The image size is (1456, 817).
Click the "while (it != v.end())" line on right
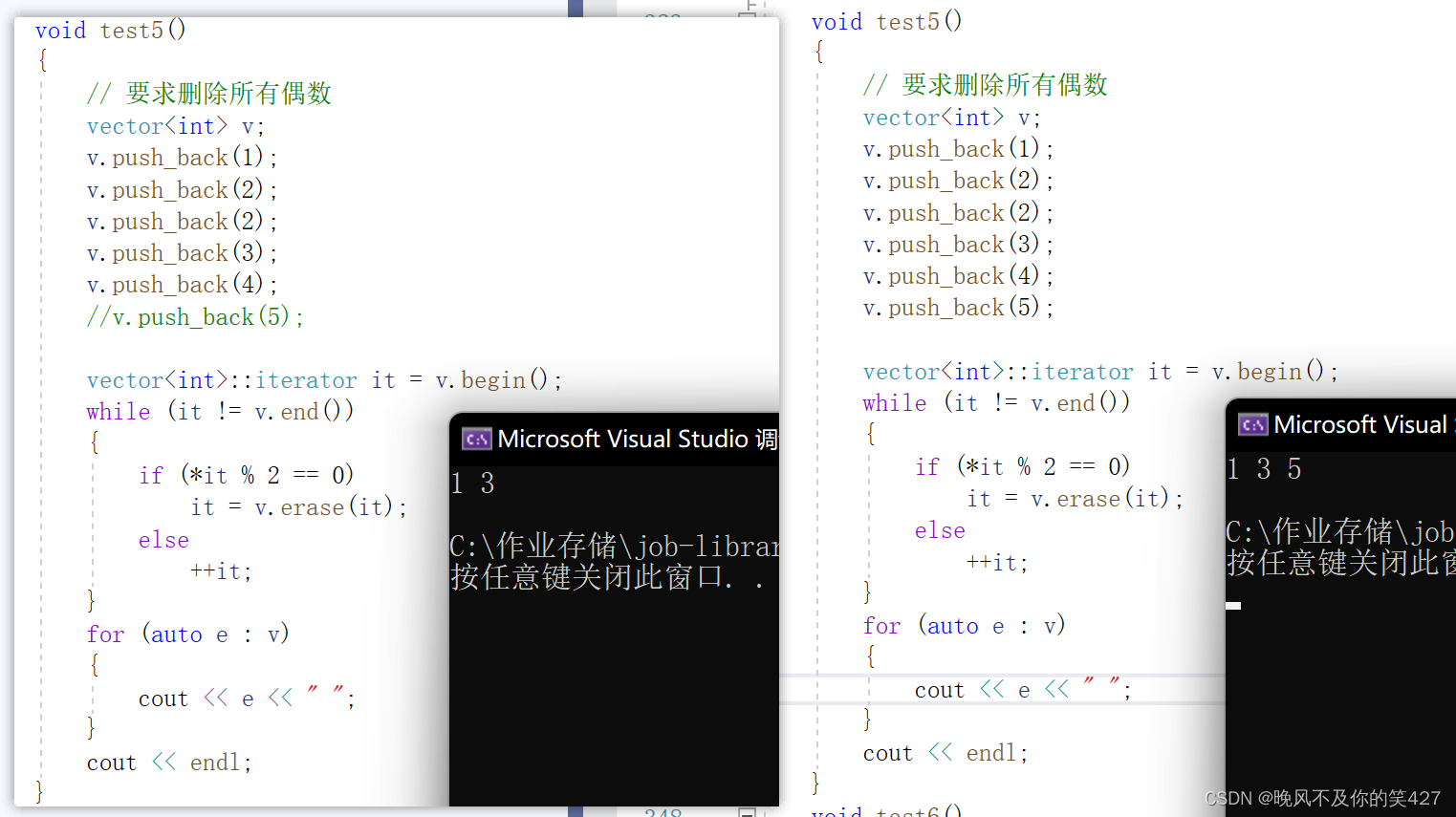(994, 402)
